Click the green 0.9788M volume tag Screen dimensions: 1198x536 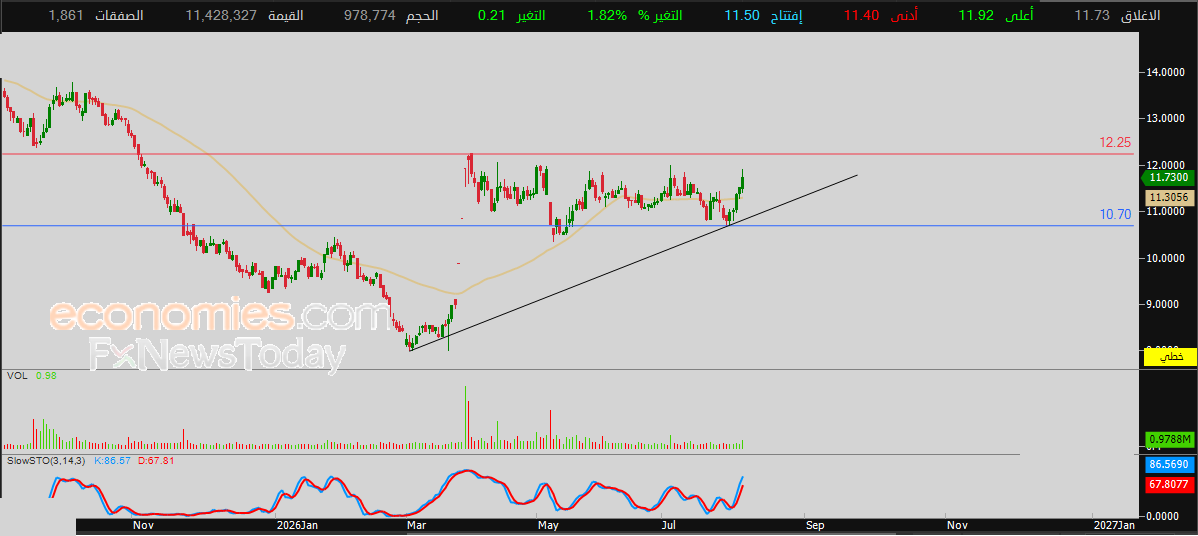1170,439
